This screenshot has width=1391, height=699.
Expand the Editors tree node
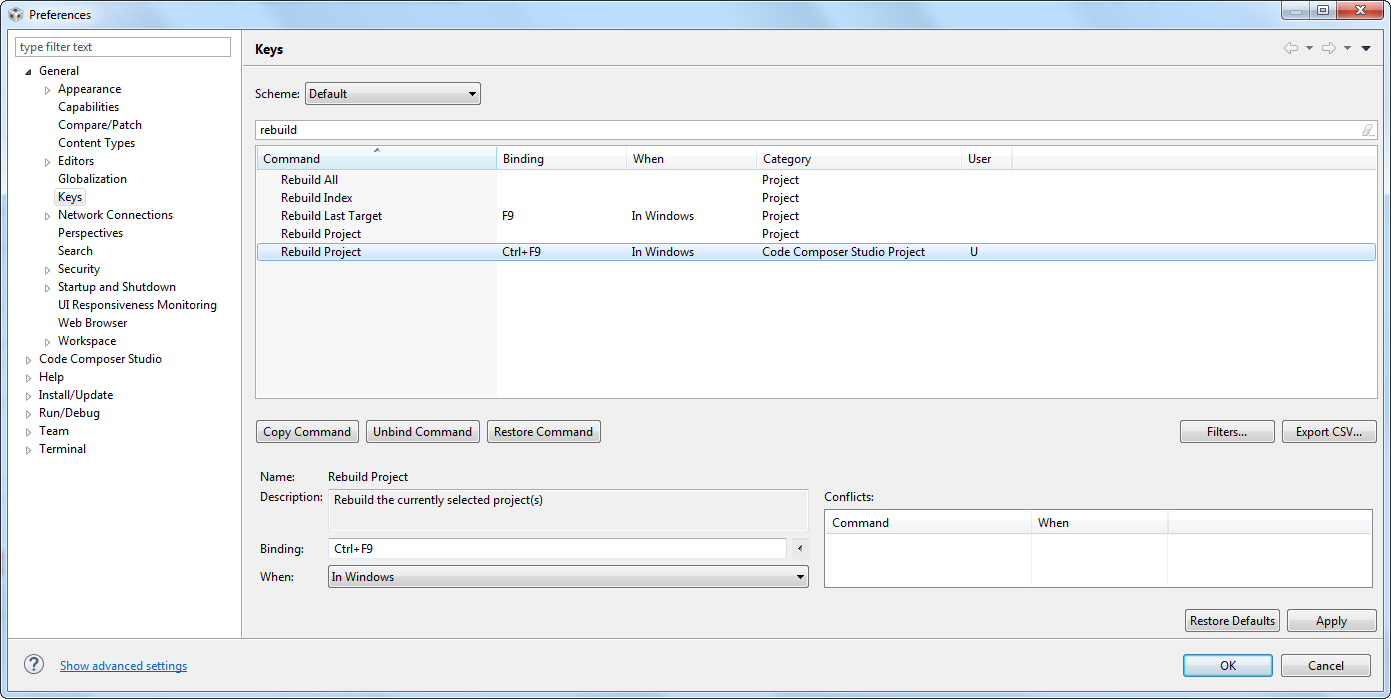48,162
